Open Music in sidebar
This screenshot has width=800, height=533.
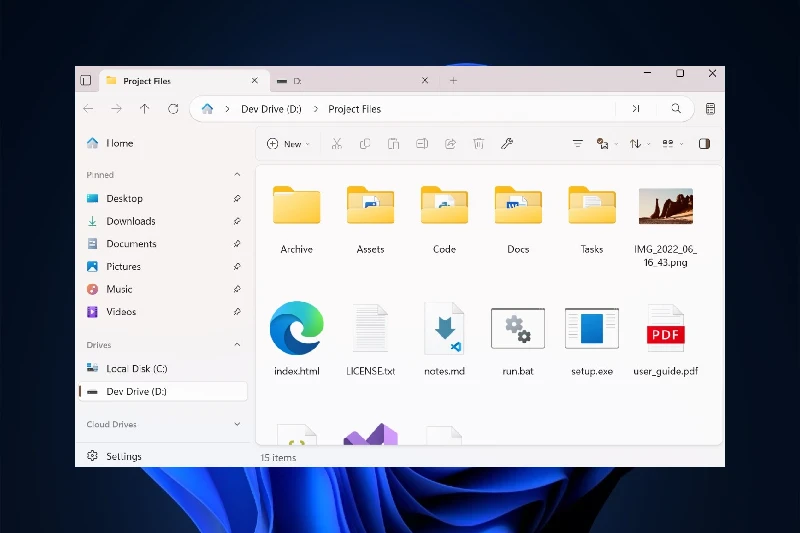tap(163, 289)
